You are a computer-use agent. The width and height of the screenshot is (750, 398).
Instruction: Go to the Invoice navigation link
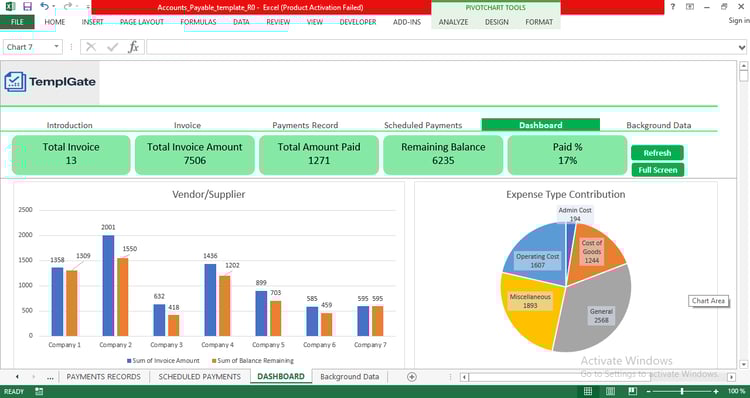[x=187, y=125]
